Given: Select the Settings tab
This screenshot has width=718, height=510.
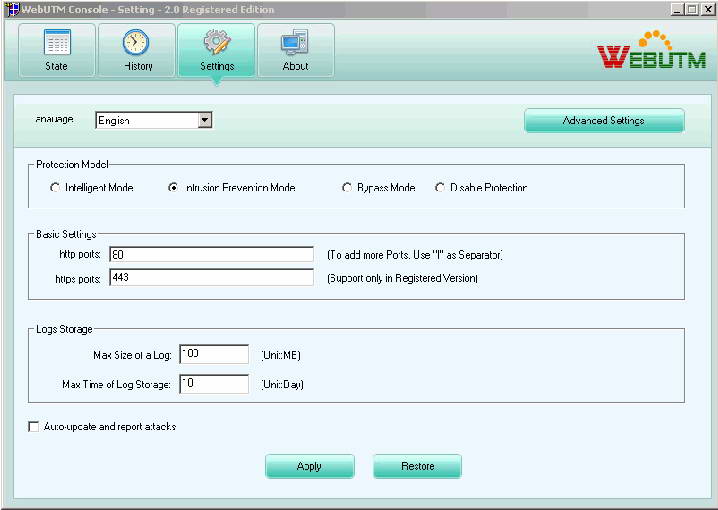Looking at the screenshot, I should (216, 50).
